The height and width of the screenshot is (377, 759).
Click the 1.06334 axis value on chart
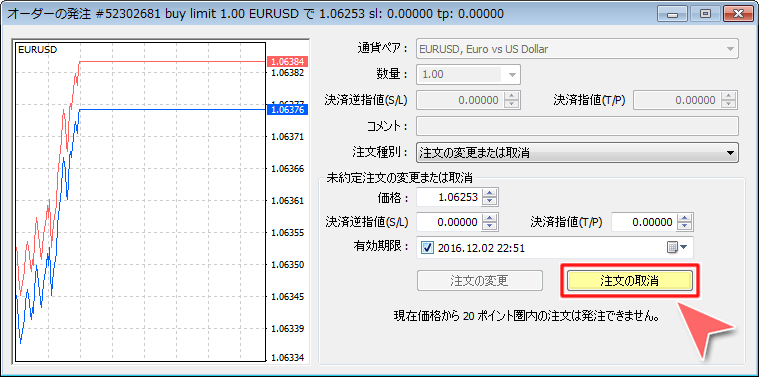[288, 358]
